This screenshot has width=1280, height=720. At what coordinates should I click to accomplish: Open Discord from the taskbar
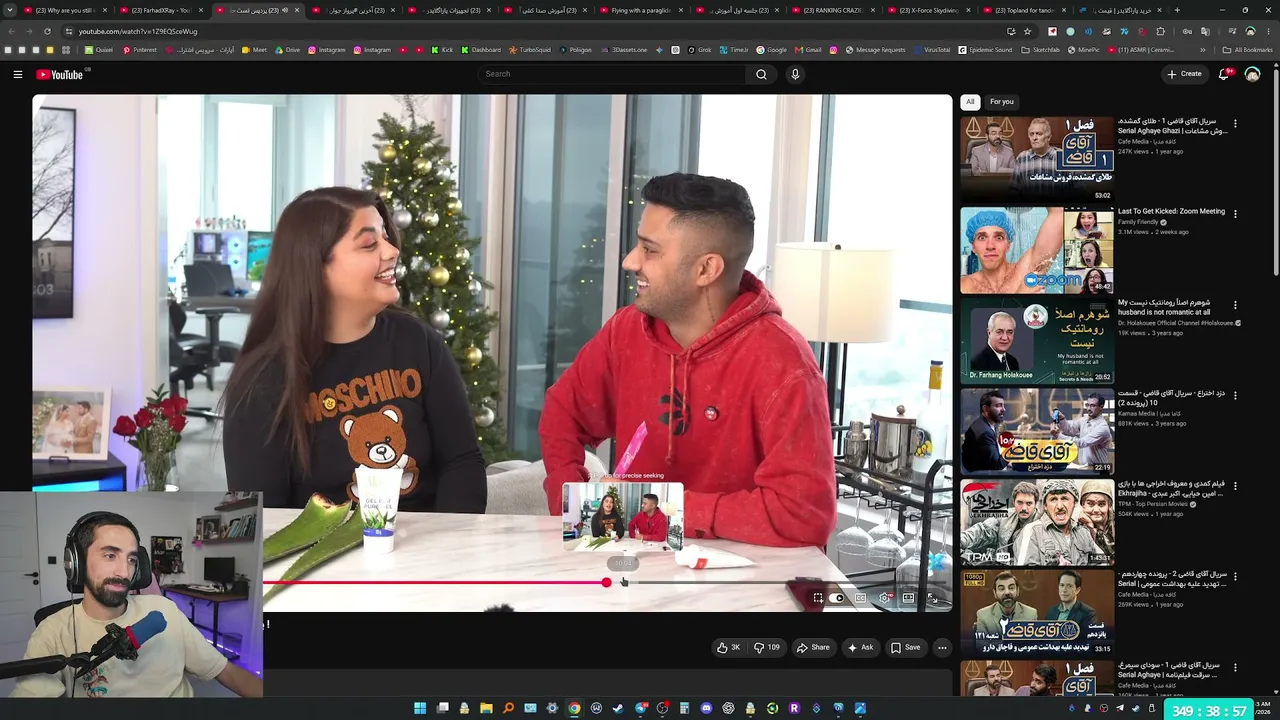point(706,708)
